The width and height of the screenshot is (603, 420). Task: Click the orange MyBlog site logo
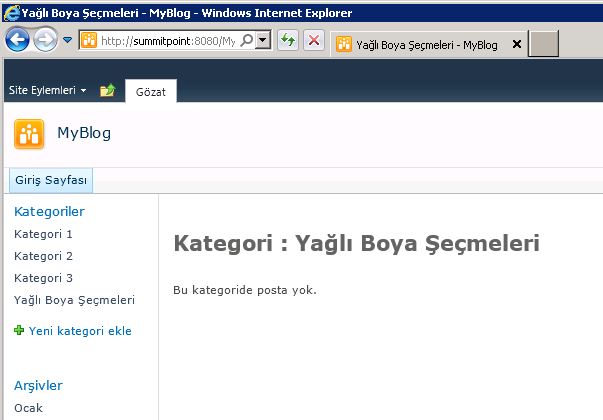(x=29, y=133)
